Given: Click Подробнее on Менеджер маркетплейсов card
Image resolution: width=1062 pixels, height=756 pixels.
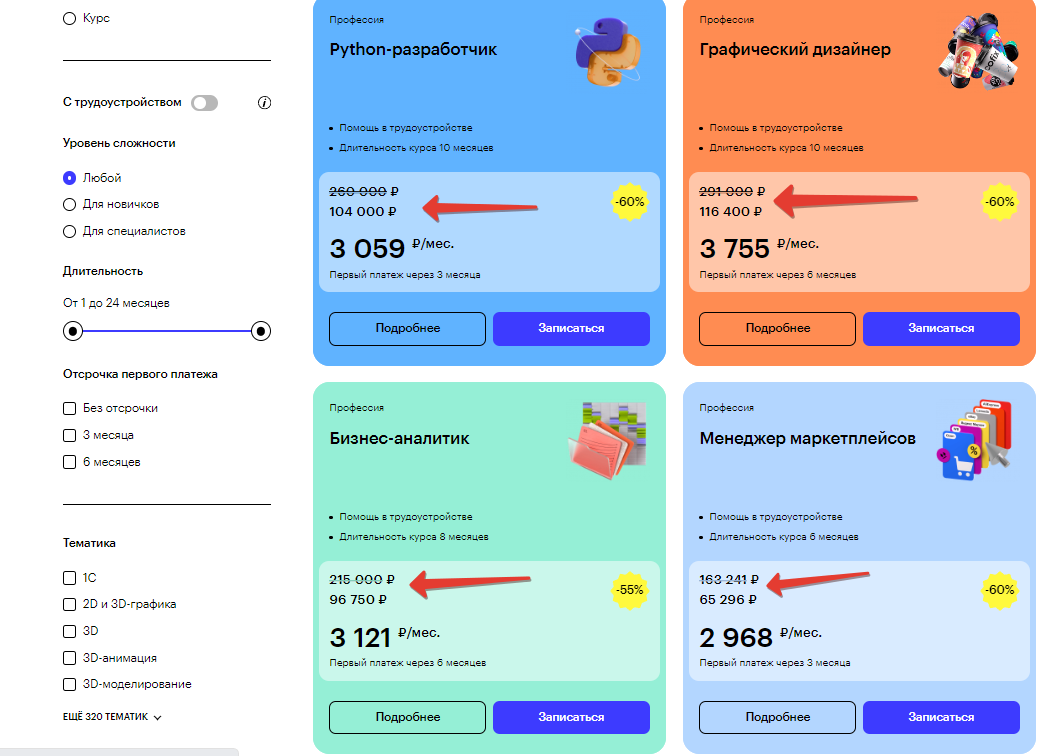Looking at the screenshot, I should 777,717.
